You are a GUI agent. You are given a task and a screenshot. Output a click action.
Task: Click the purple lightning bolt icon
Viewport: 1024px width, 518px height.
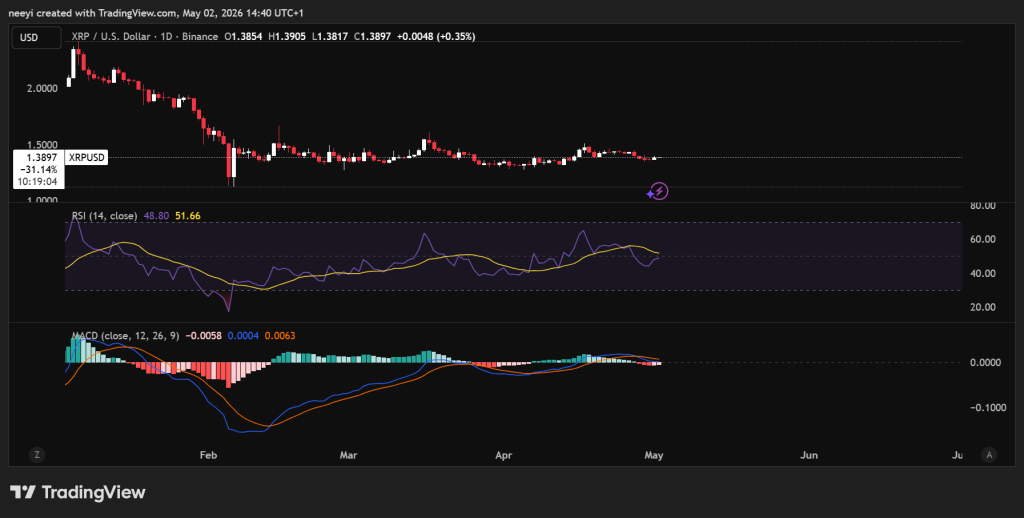point(658,191)
